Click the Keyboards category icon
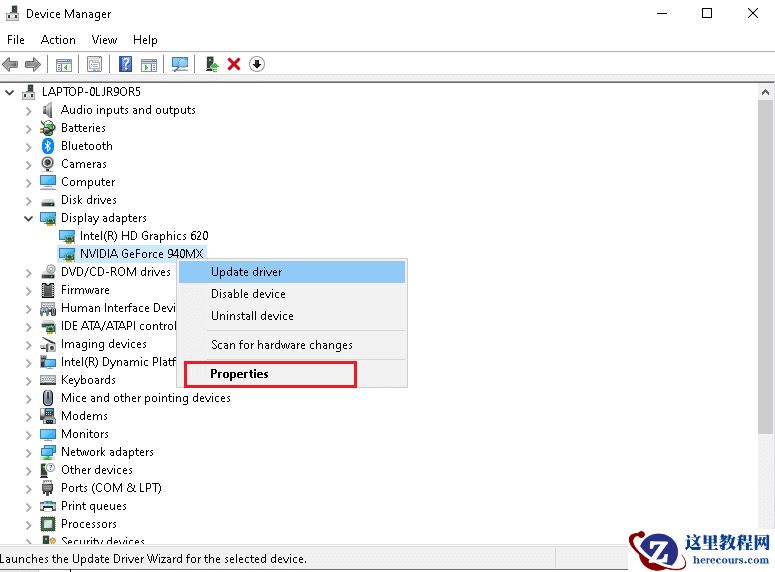This screenshot has width=775, height=572. click(x=48, y=380)
